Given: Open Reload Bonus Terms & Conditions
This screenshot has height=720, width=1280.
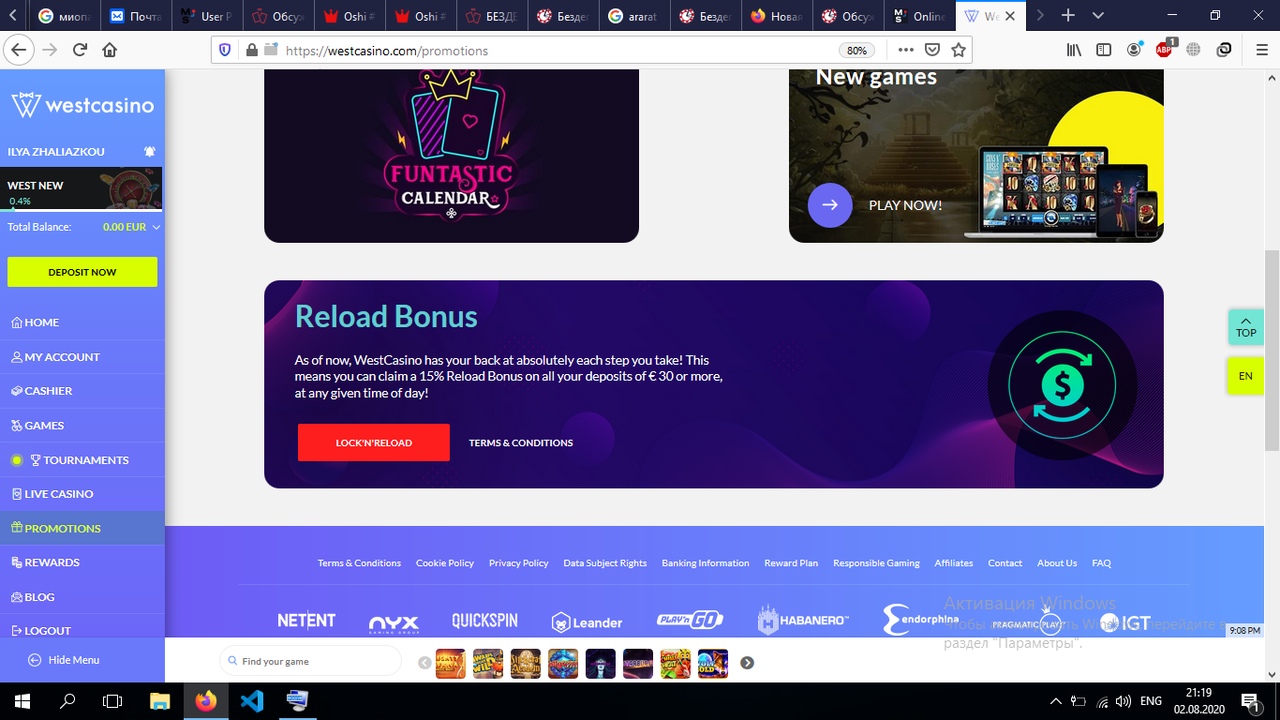Looking at the screenshot, I should (521, 442).
